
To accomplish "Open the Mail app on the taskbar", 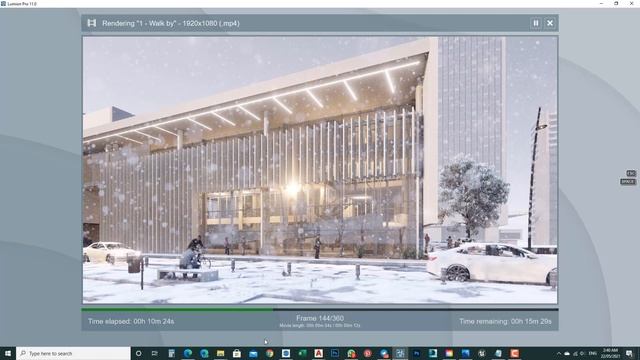I will pos(253,353).
